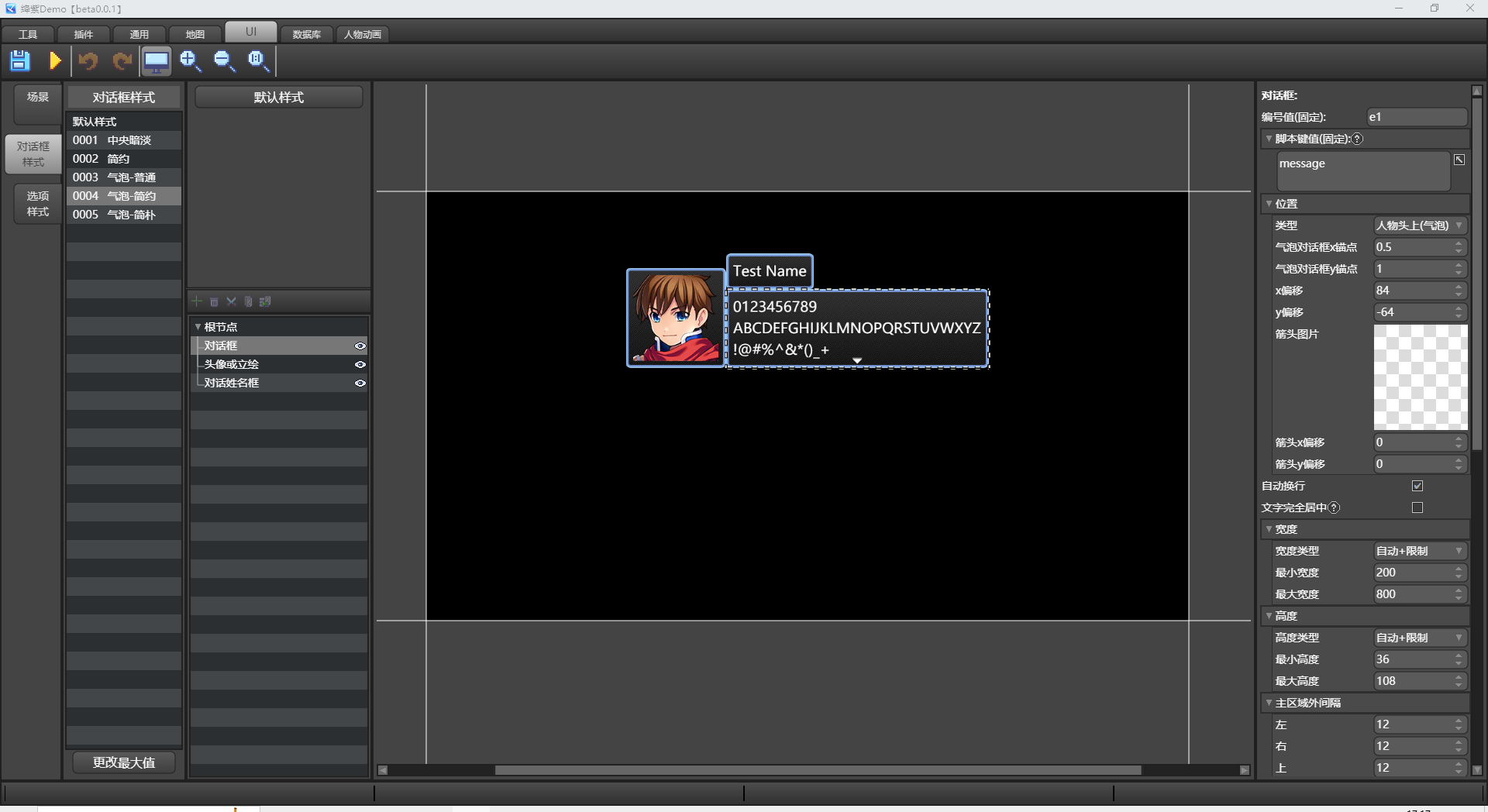The width and height of the screenshot is (1488, 812).
Task: Click the zoom out magnifier icon
Action: coord(225,60)
